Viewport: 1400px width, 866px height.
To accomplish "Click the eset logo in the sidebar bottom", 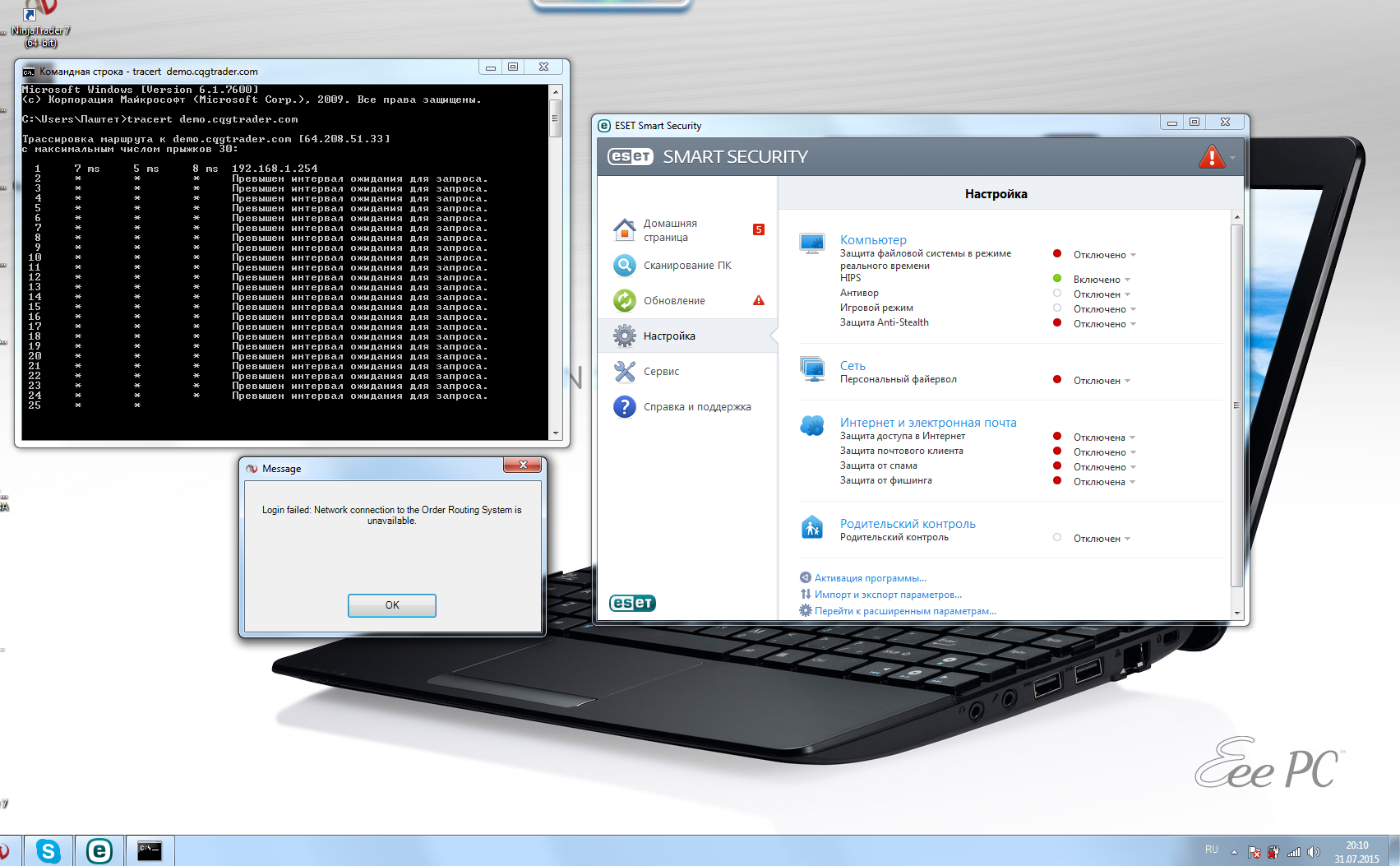I will point(632,603).
